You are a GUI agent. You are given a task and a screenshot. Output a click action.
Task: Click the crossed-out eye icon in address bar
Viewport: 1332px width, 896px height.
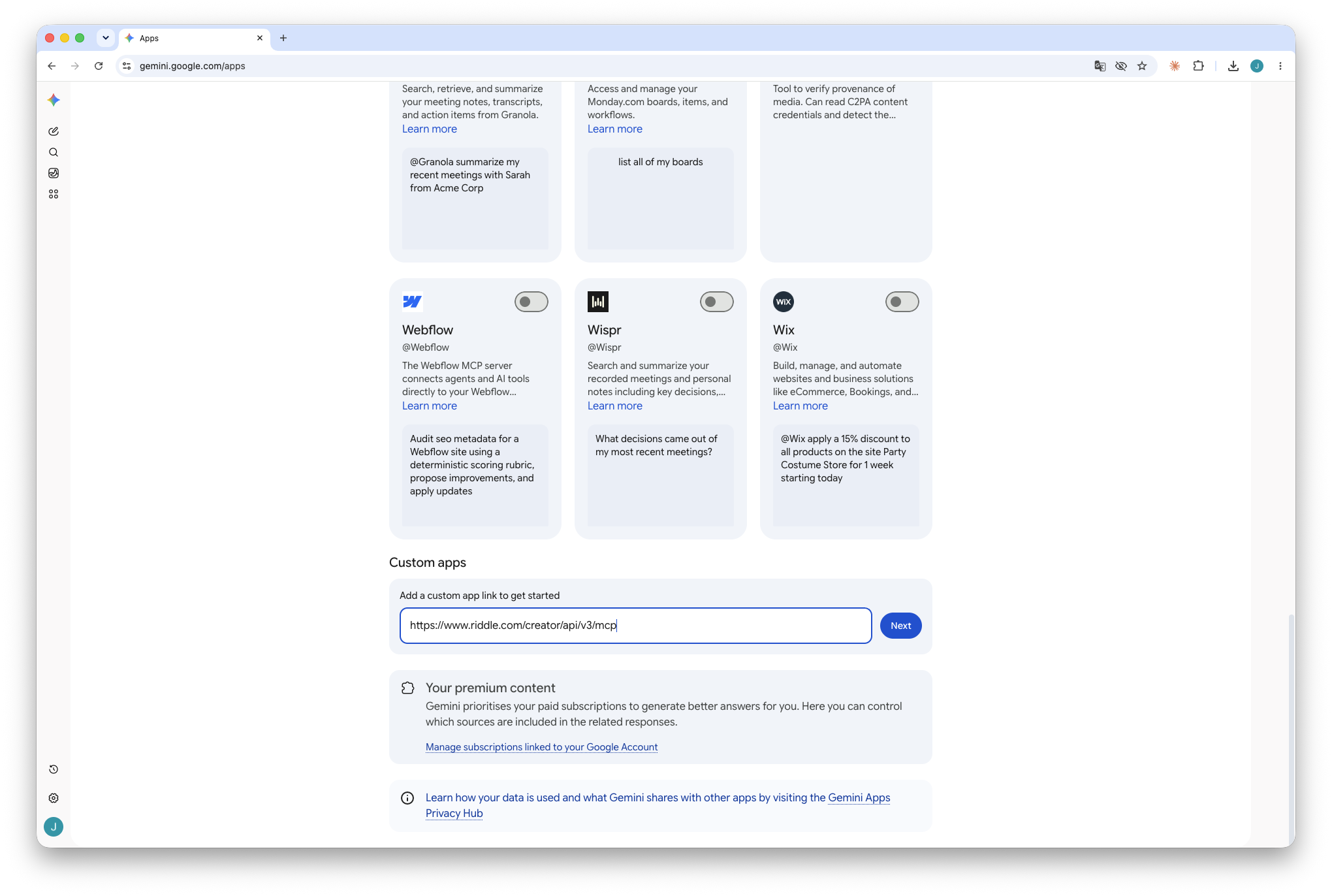coord(1121,66)
